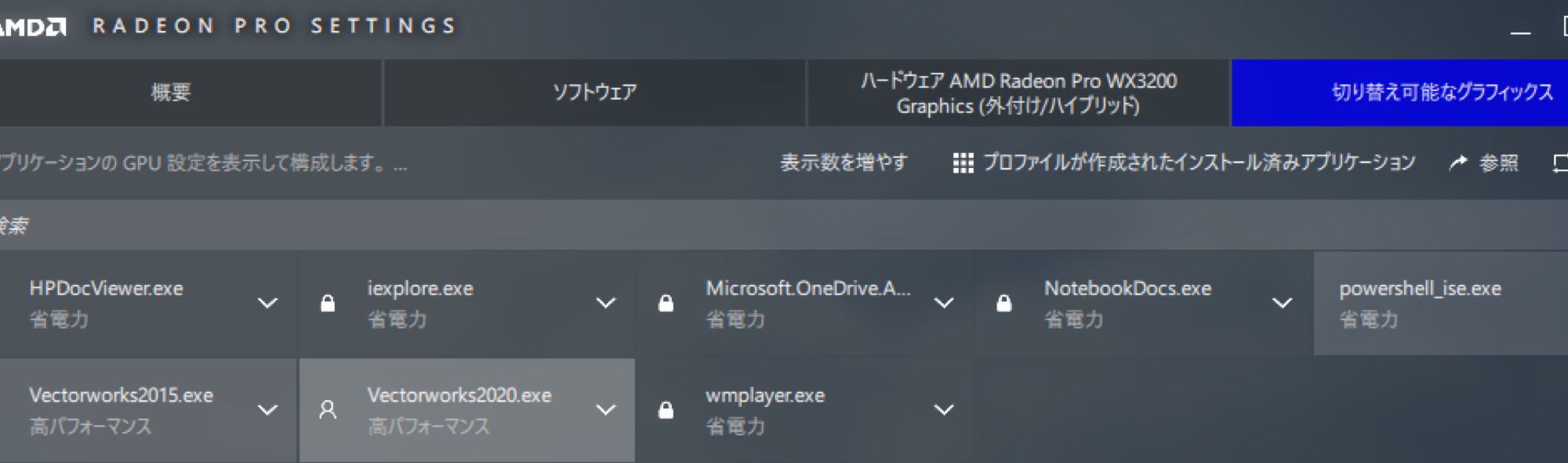Click the Vectorworks2015.exe application name
1568x463 pixels.
pos(121,395)
